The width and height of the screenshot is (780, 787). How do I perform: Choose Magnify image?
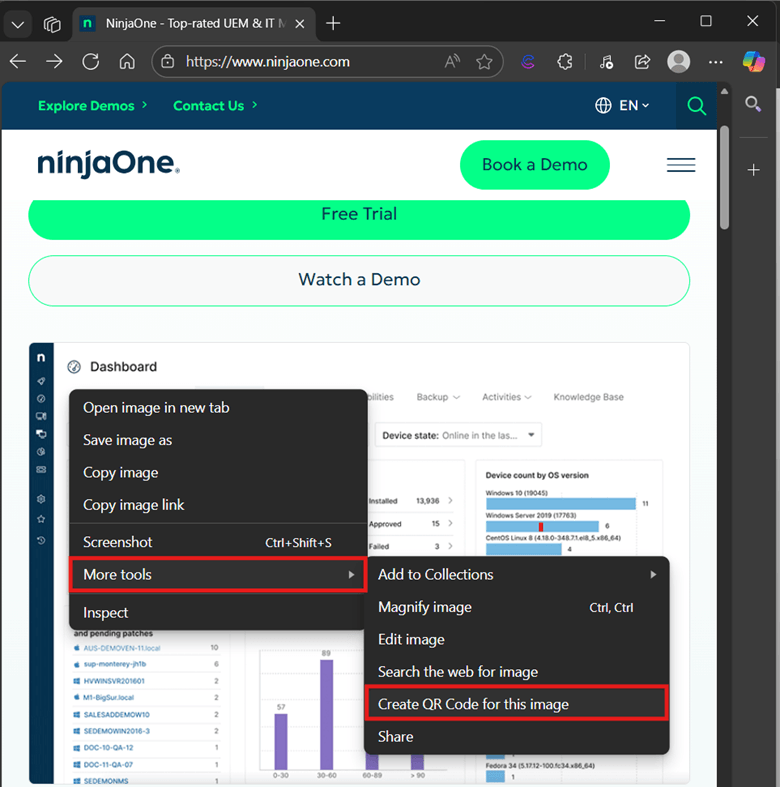[x=517, y=607]
